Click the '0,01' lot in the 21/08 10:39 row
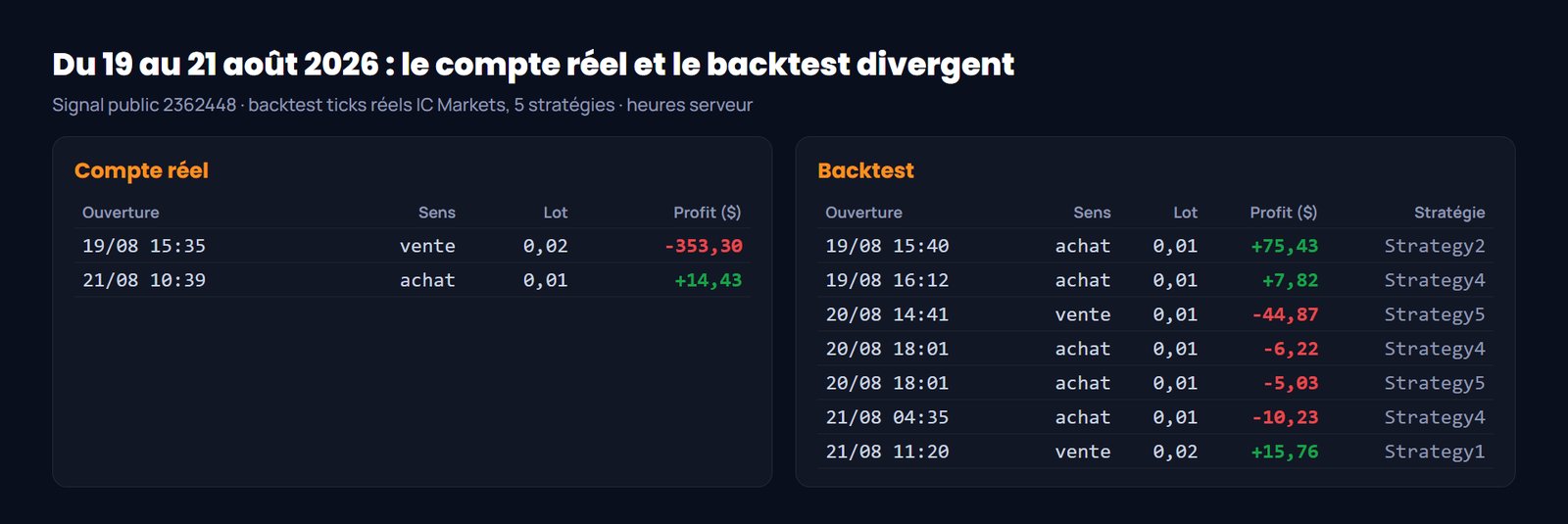The image size is (1568, 524). (545, 280)
